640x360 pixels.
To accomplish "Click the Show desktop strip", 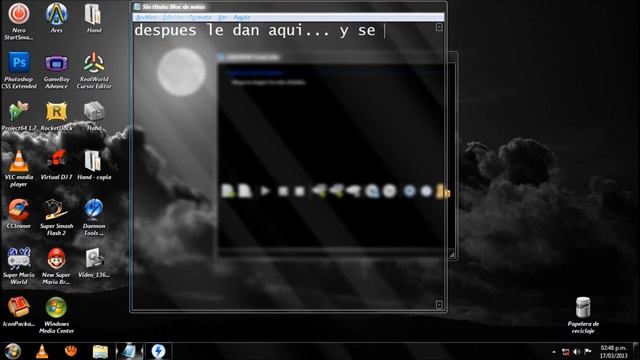I will [636, 351].
